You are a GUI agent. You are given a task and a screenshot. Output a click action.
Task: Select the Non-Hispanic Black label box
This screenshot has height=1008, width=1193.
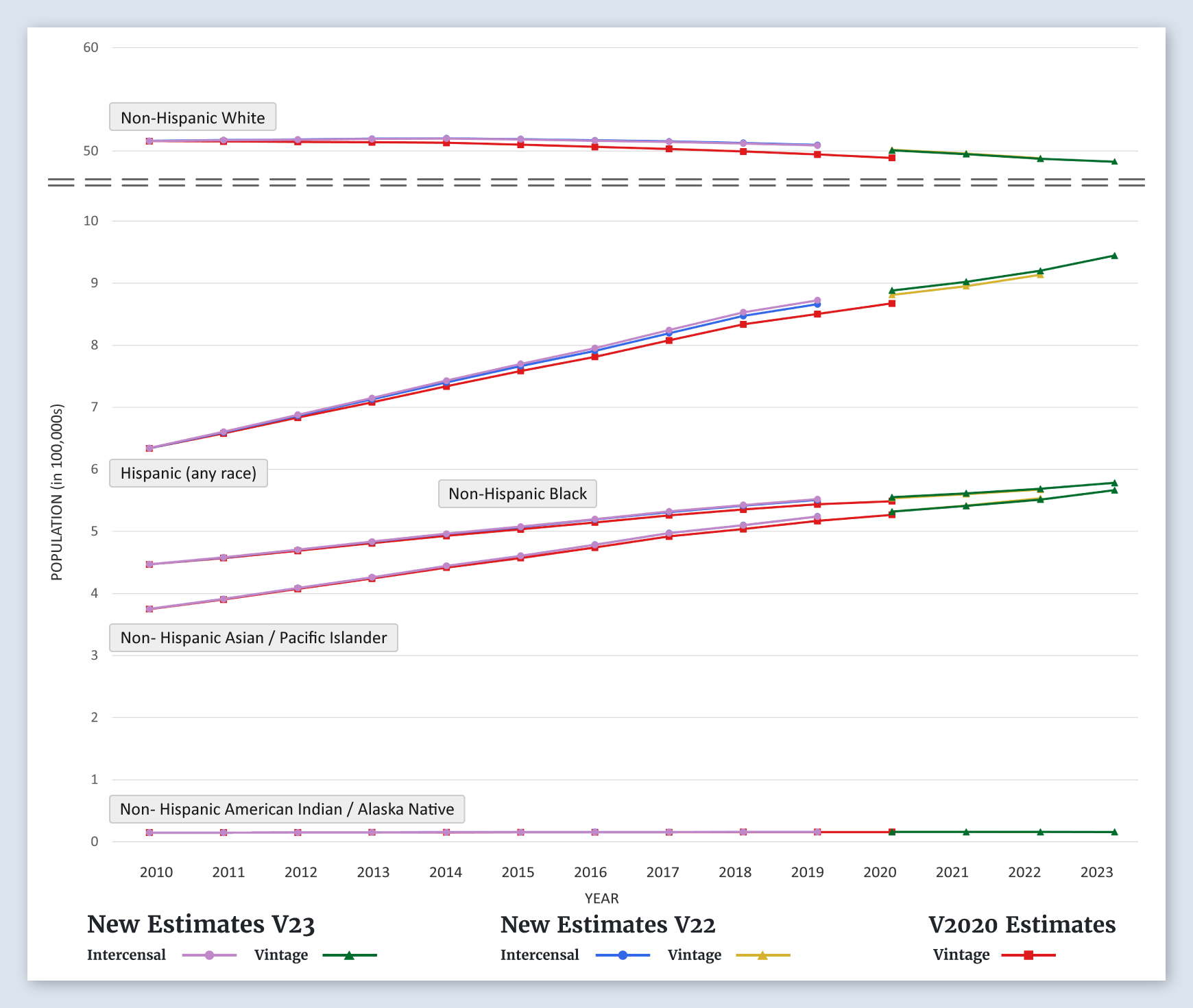click(x=518, y=494)
